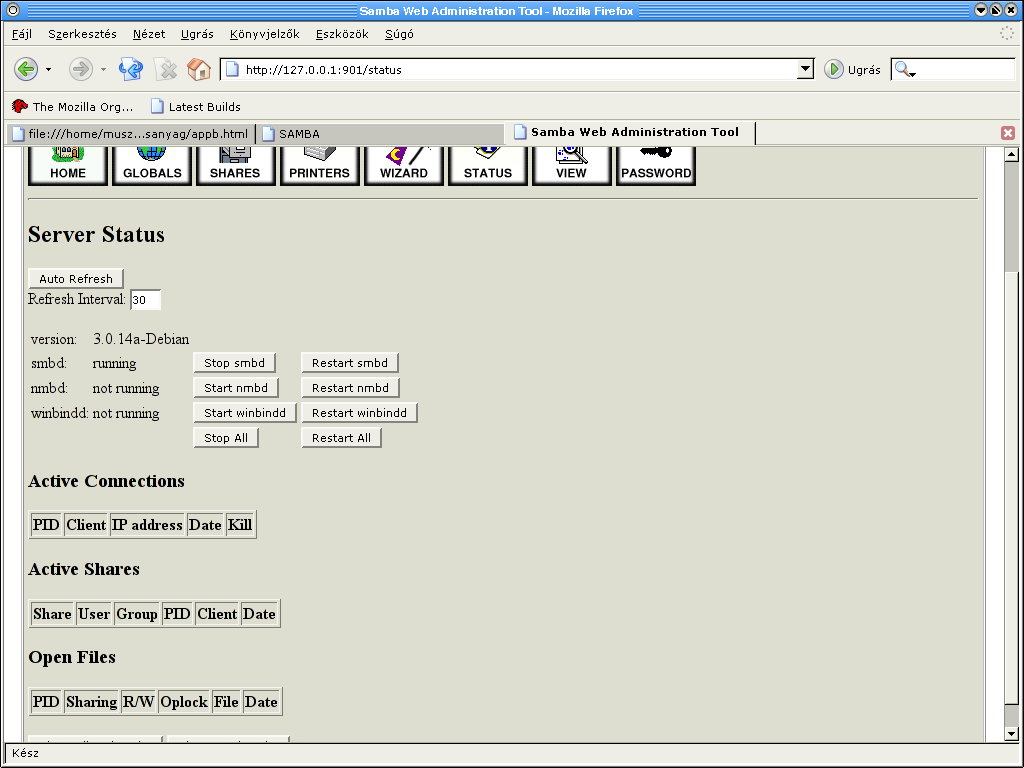Click the Auto Refresh button

point(76,279)
